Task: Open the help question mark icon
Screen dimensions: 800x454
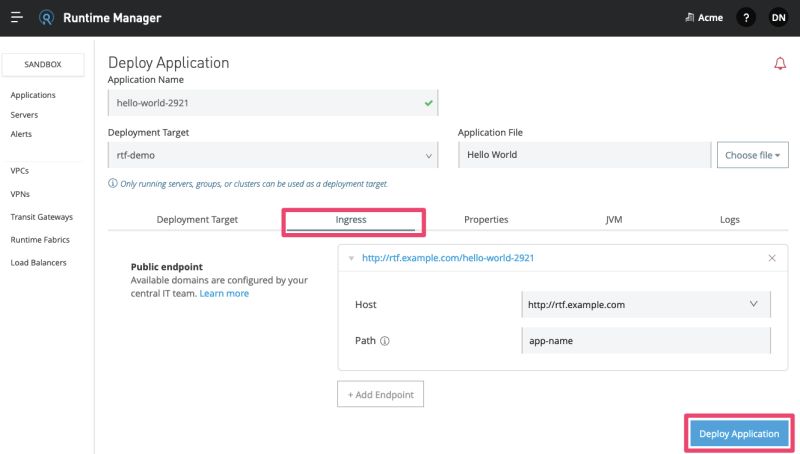Action: click(x=746, y=18)
